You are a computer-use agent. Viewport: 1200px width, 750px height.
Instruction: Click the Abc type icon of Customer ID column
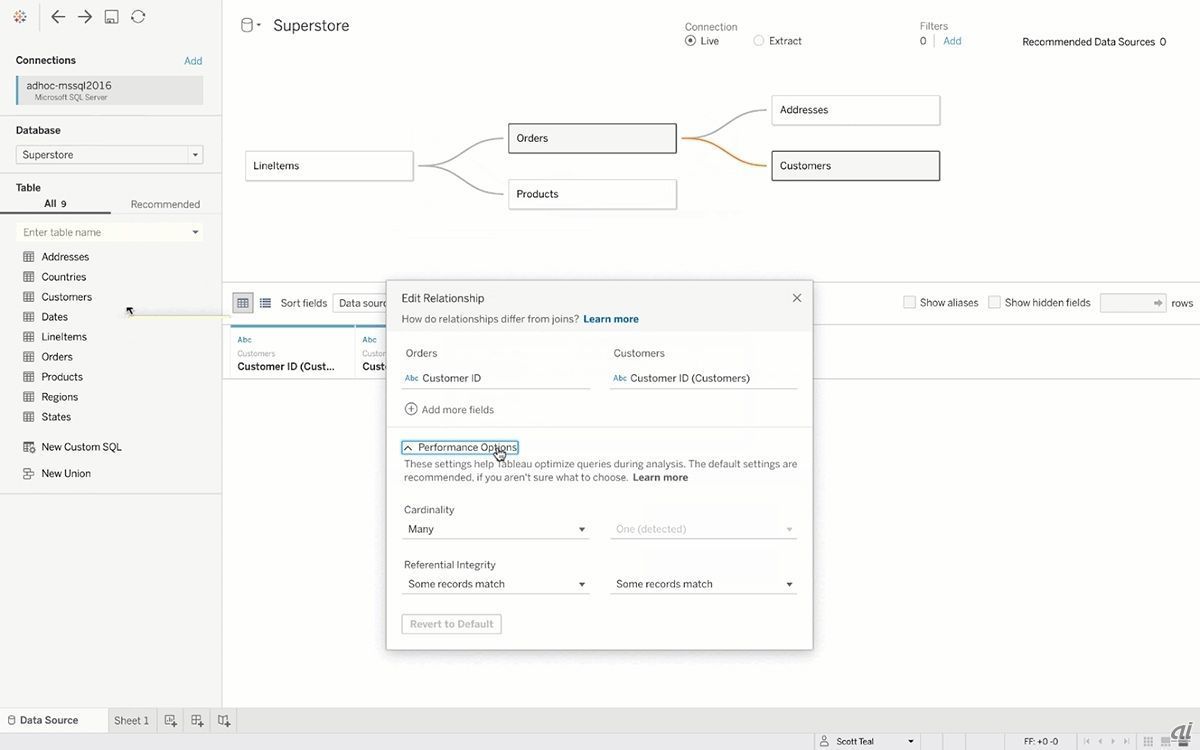click(245, 340)
